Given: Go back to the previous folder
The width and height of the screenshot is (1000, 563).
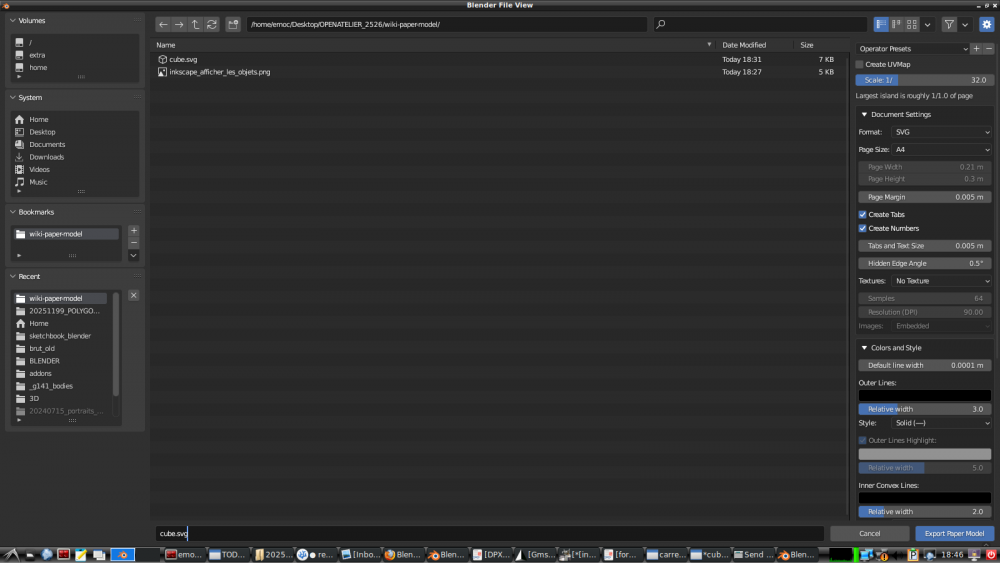Looking at the screenshot, I should [x=163, y=24].
